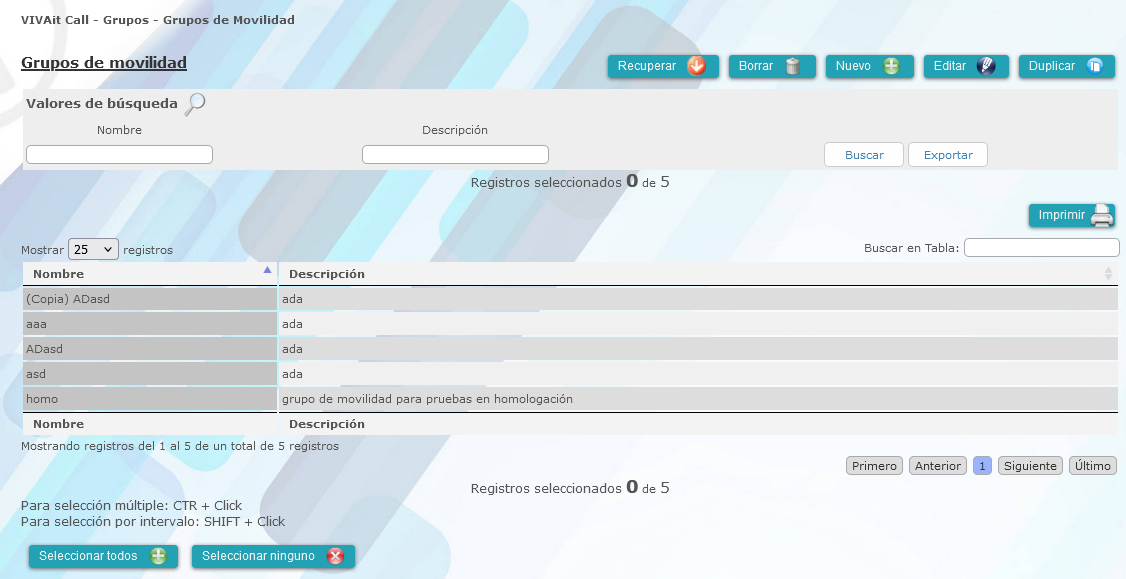Screen dimensions: 1126x579
Task: Open the Mostrar registros dropdown
Action: click(x=93, y=249)
